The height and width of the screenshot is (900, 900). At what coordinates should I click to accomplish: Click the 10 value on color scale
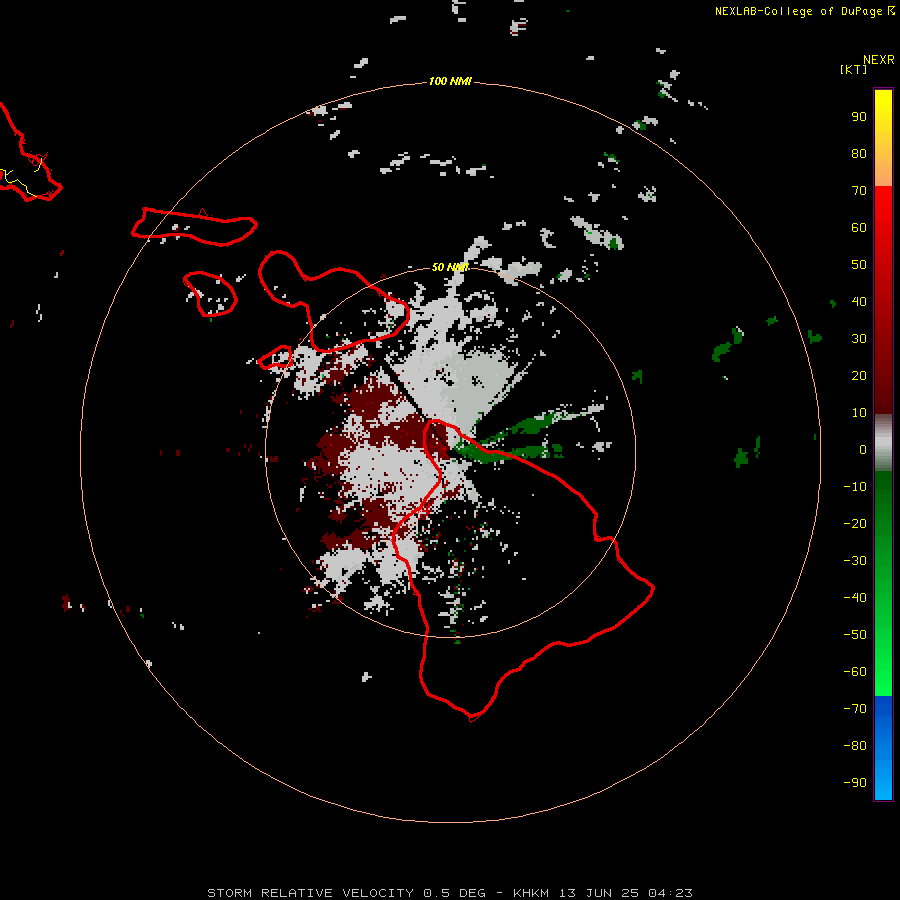[859, 413]
